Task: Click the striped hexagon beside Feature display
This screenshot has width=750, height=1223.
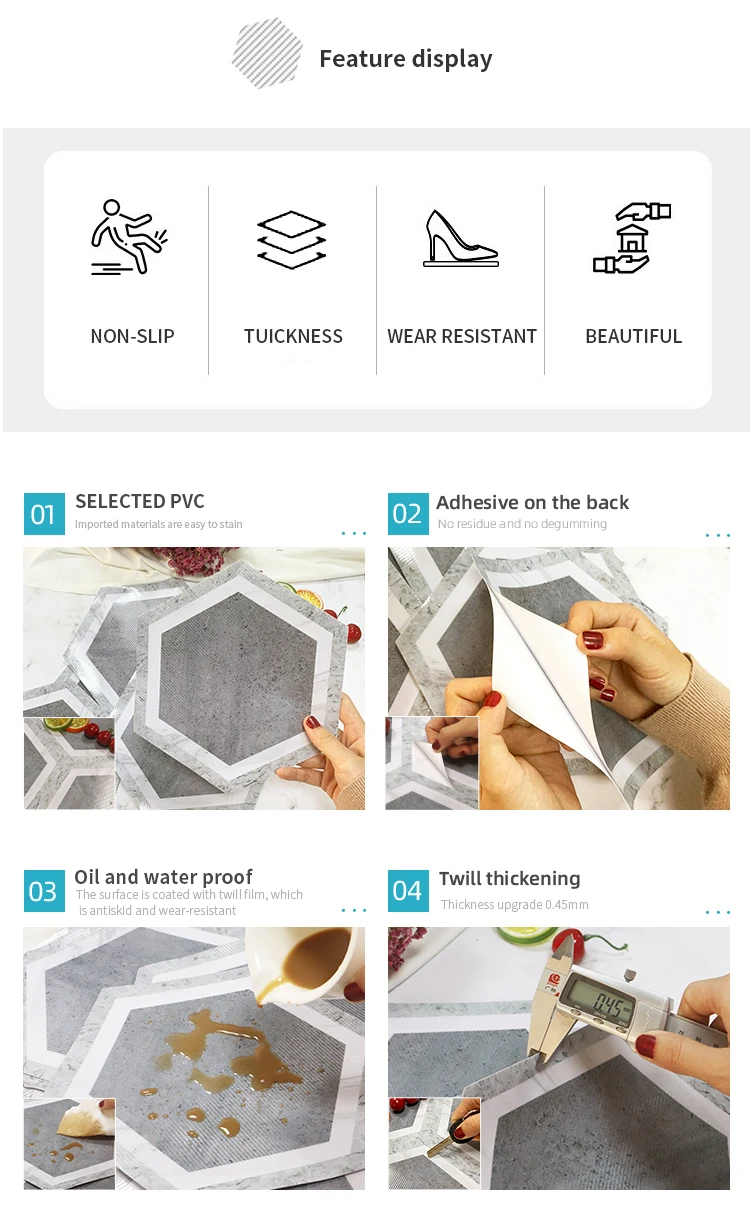Action: coord(267,52)
